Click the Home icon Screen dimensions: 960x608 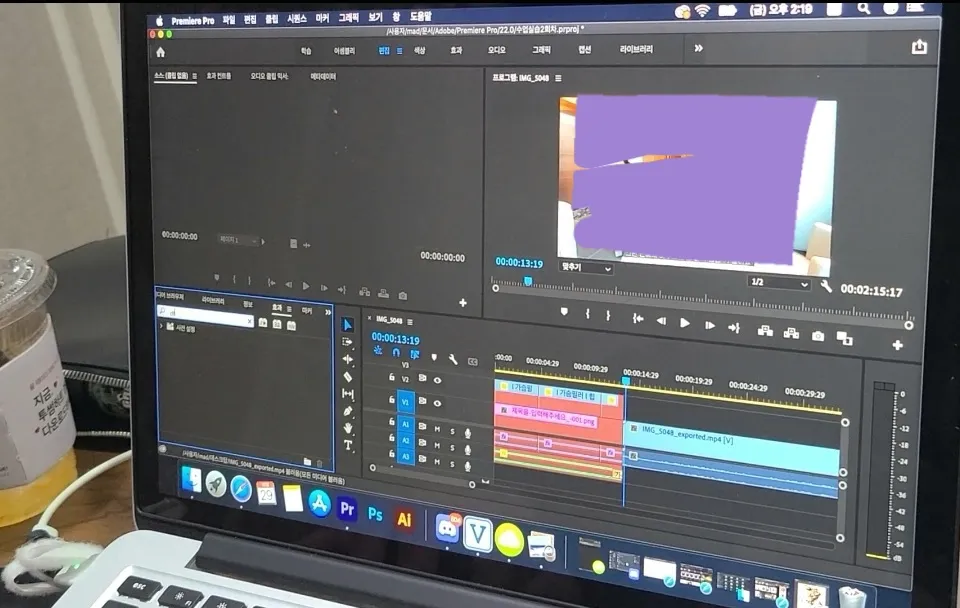point(160,52)
